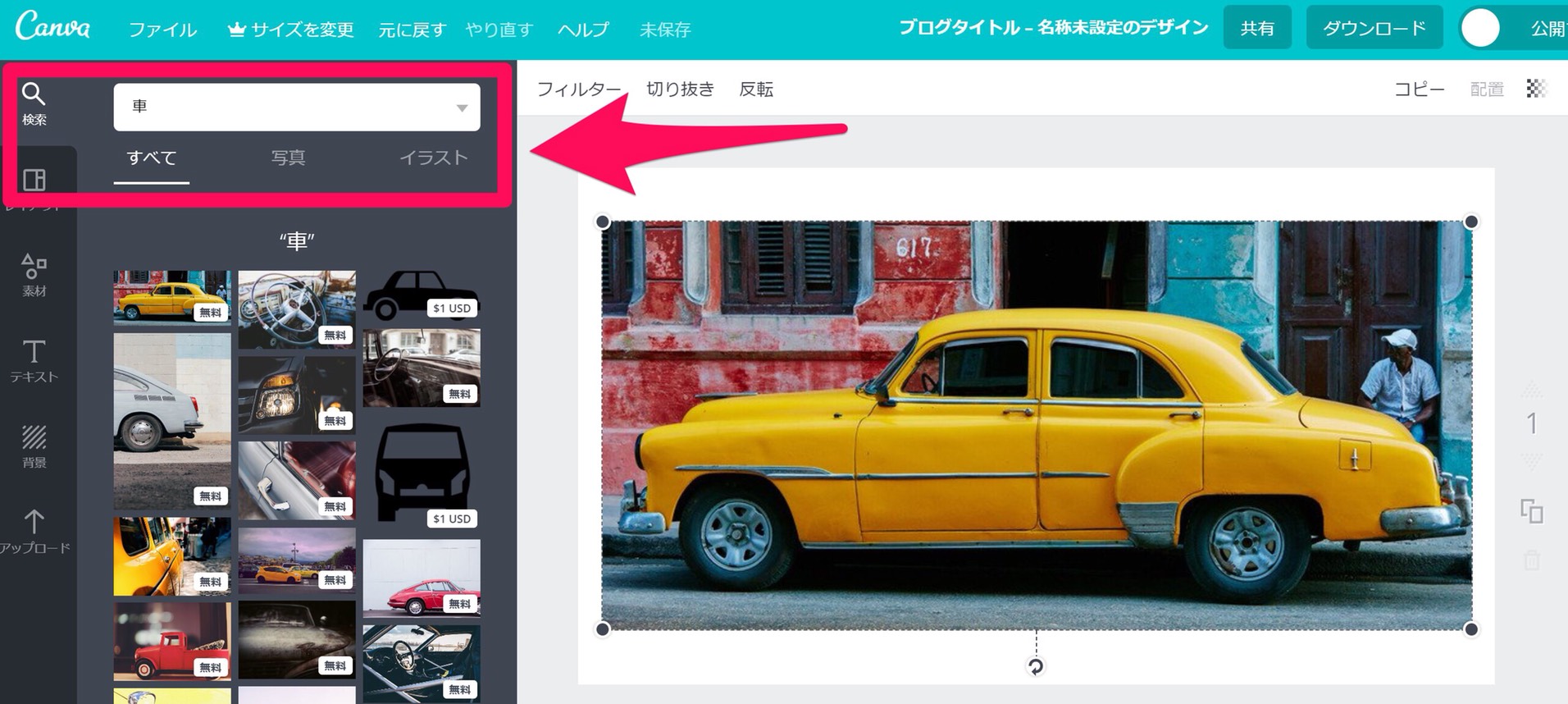This screenshot has height=704, width=1568.
Task: Click the コピー copy button
Action: 1420,89
